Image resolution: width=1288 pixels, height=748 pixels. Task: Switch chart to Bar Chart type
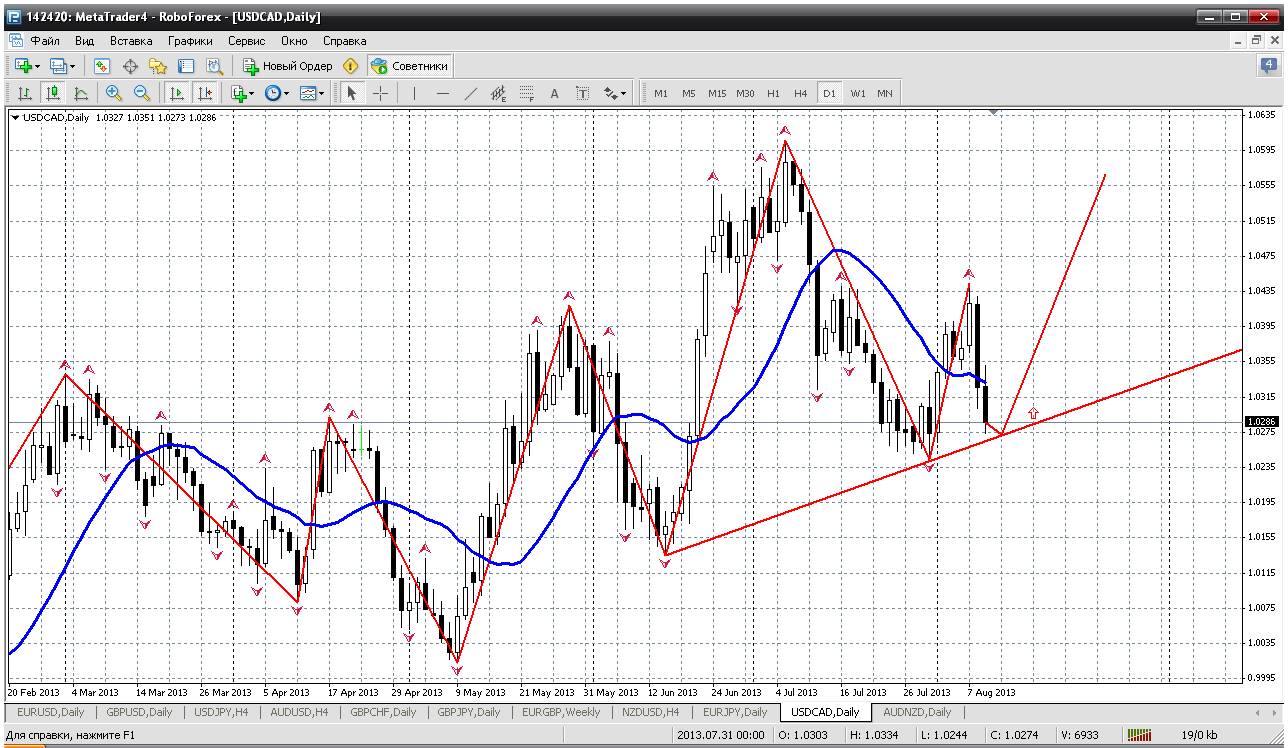25,93
